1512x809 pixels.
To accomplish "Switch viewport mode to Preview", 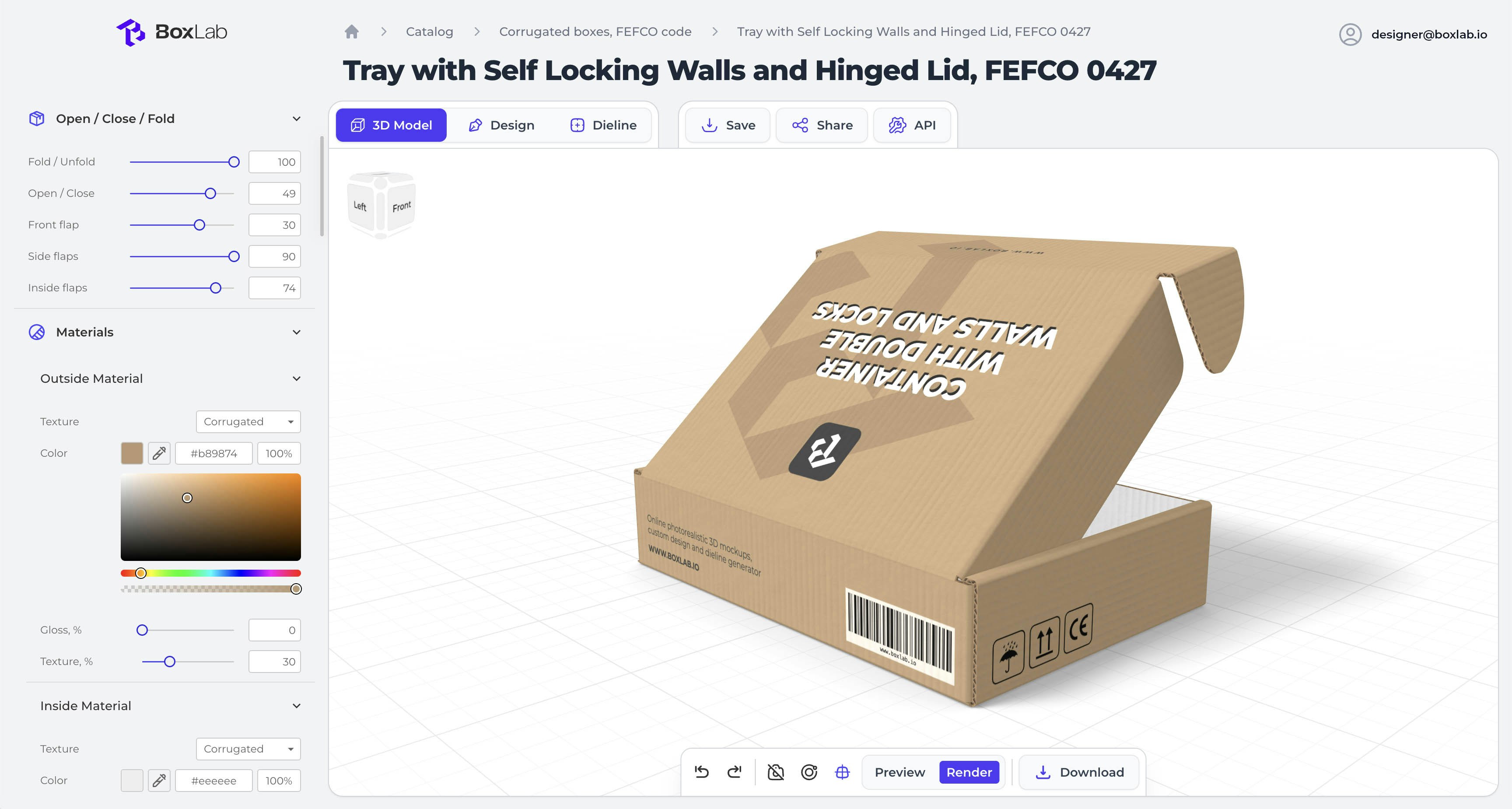I will pyautogui.click(x=899, y=772).
